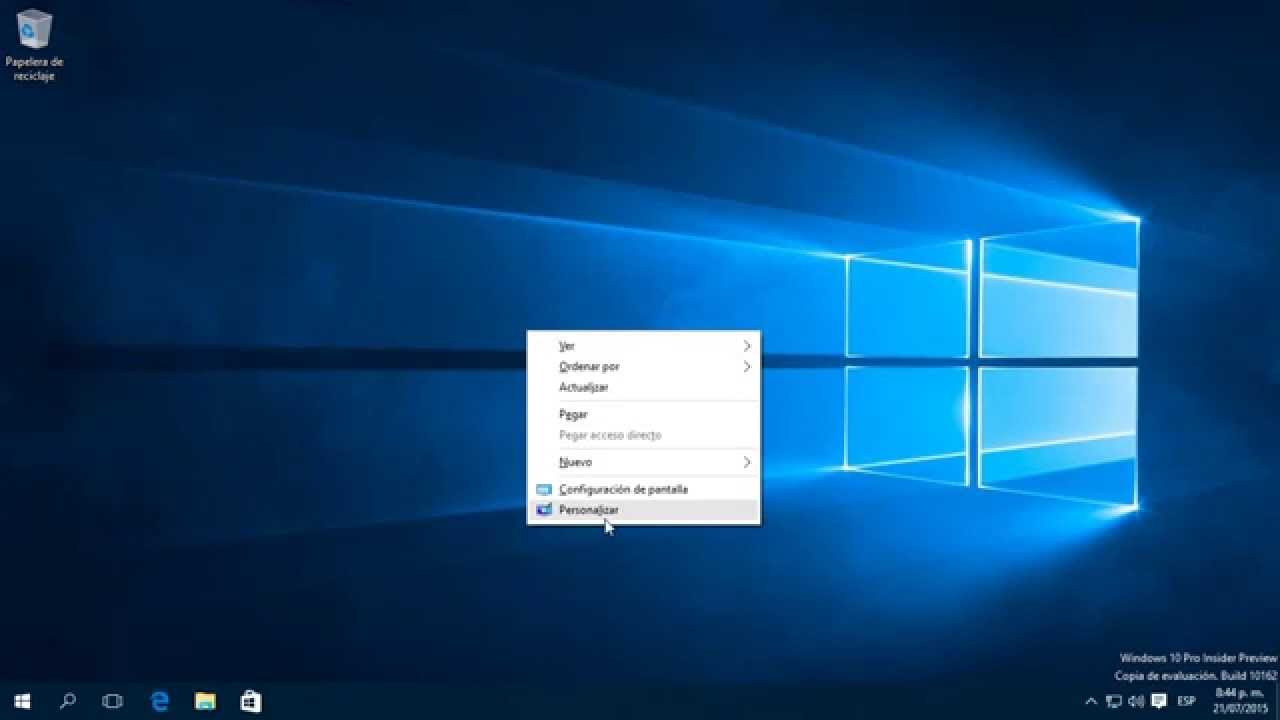This screenshot has height=720, width=1280.
Task: Open Configuración de pantalla
Action: coord(623,489)
